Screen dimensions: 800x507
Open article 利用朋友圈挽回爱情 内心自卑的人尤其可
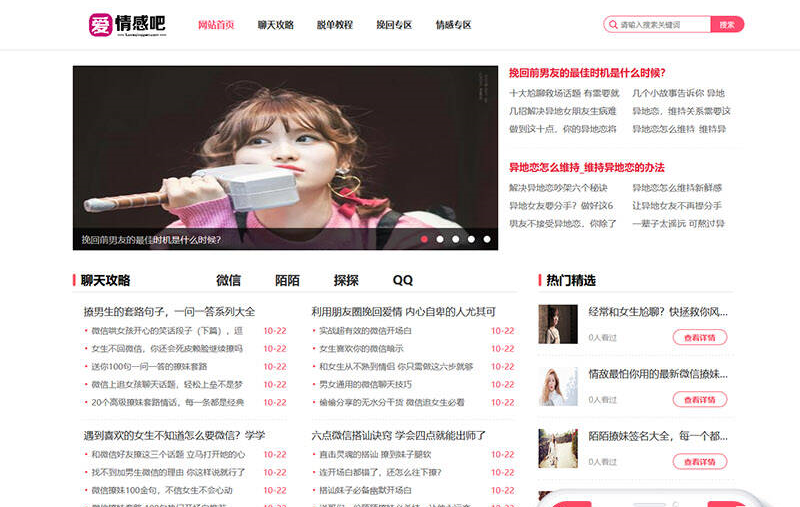(x=404, y=311)
